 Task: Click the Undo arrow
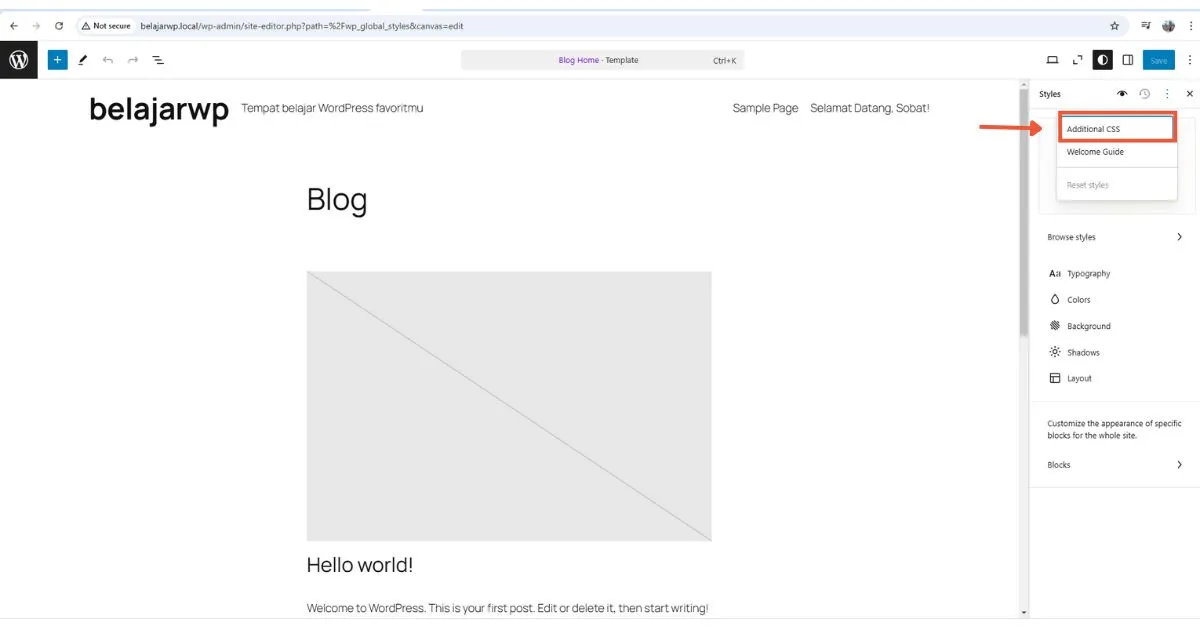[x=108, y=60]
